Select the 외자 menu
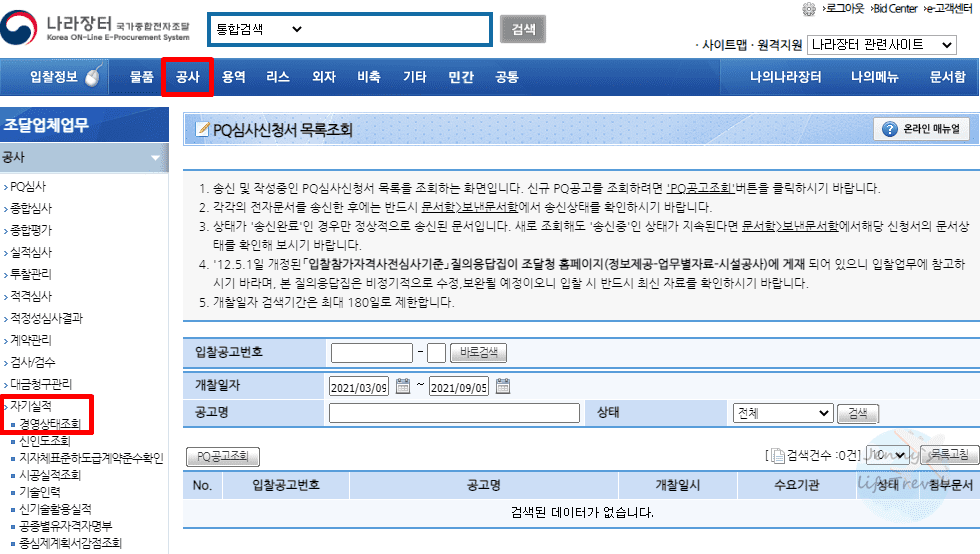 [x=324, y=76]
